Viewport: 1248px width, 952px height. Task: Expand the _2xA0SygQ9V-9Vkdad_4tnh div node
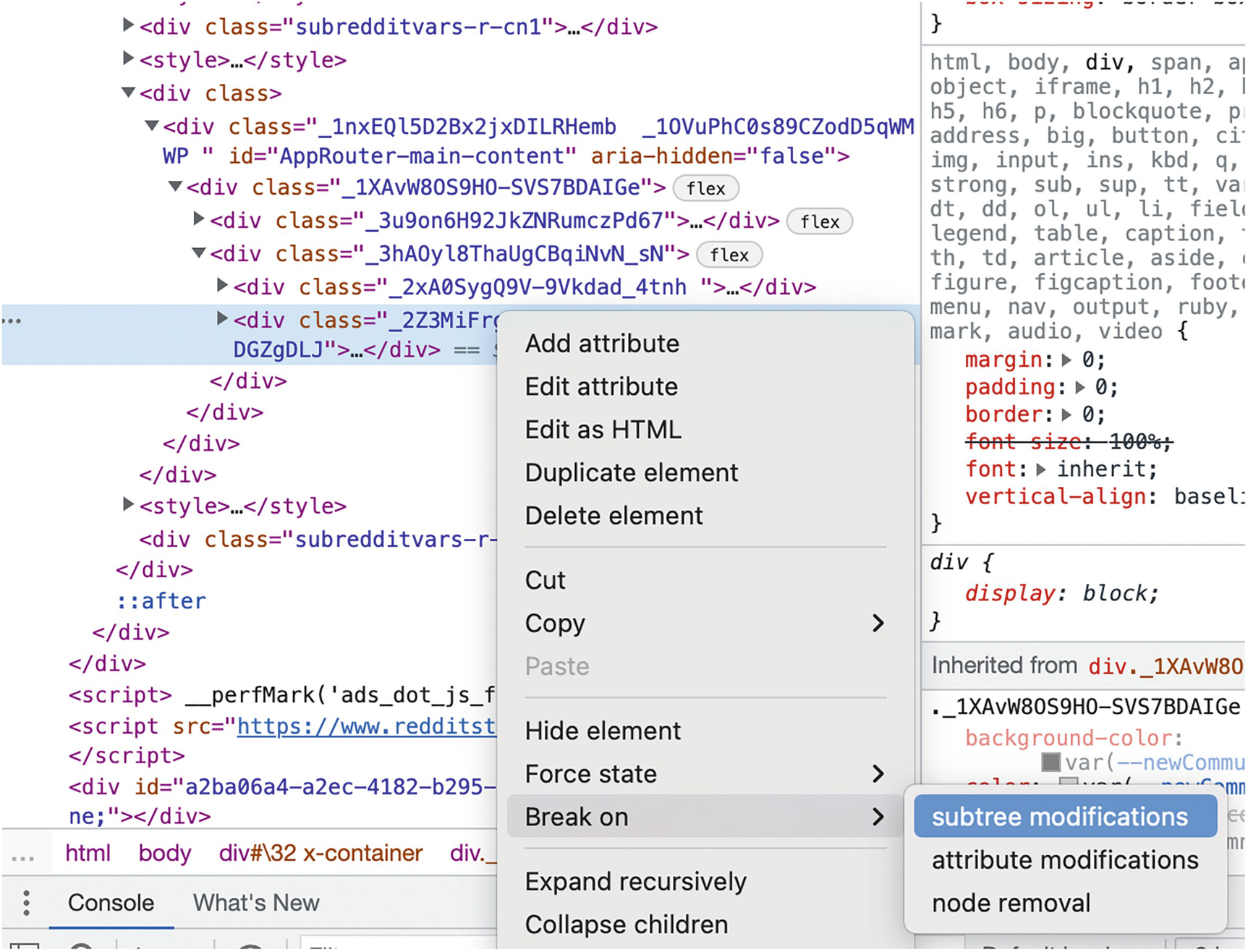pos(223,286)
